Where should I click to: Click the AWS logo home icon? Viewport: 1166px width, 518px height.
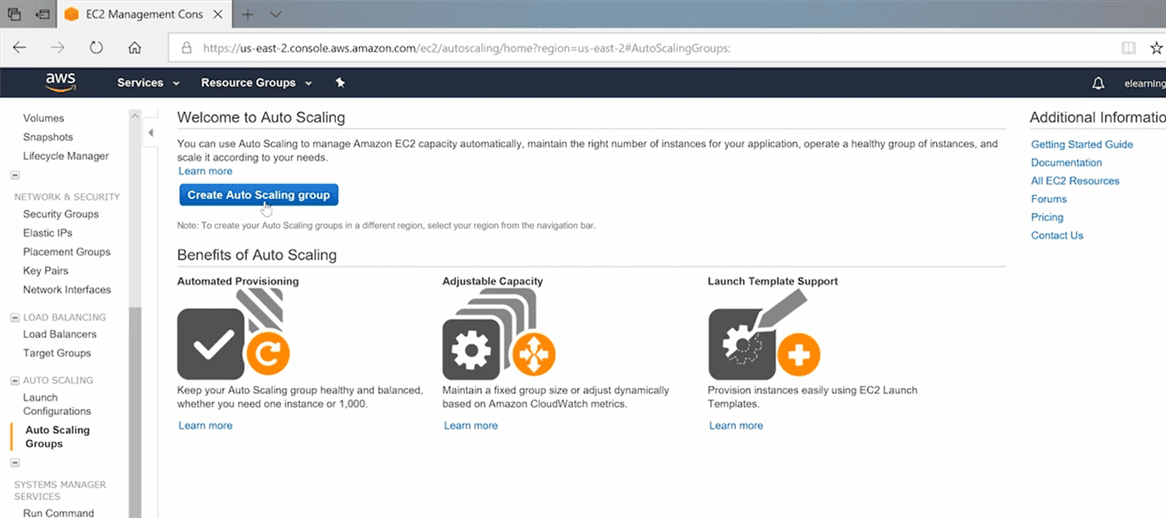61,82
